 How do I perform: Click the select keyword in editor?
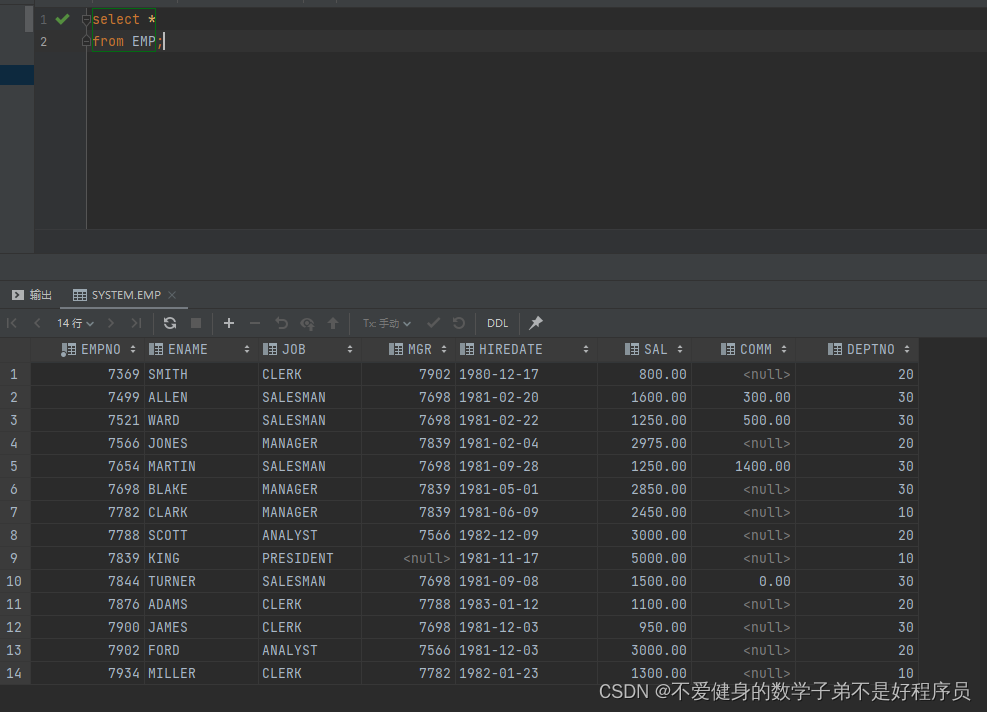[x=116, y=19]
